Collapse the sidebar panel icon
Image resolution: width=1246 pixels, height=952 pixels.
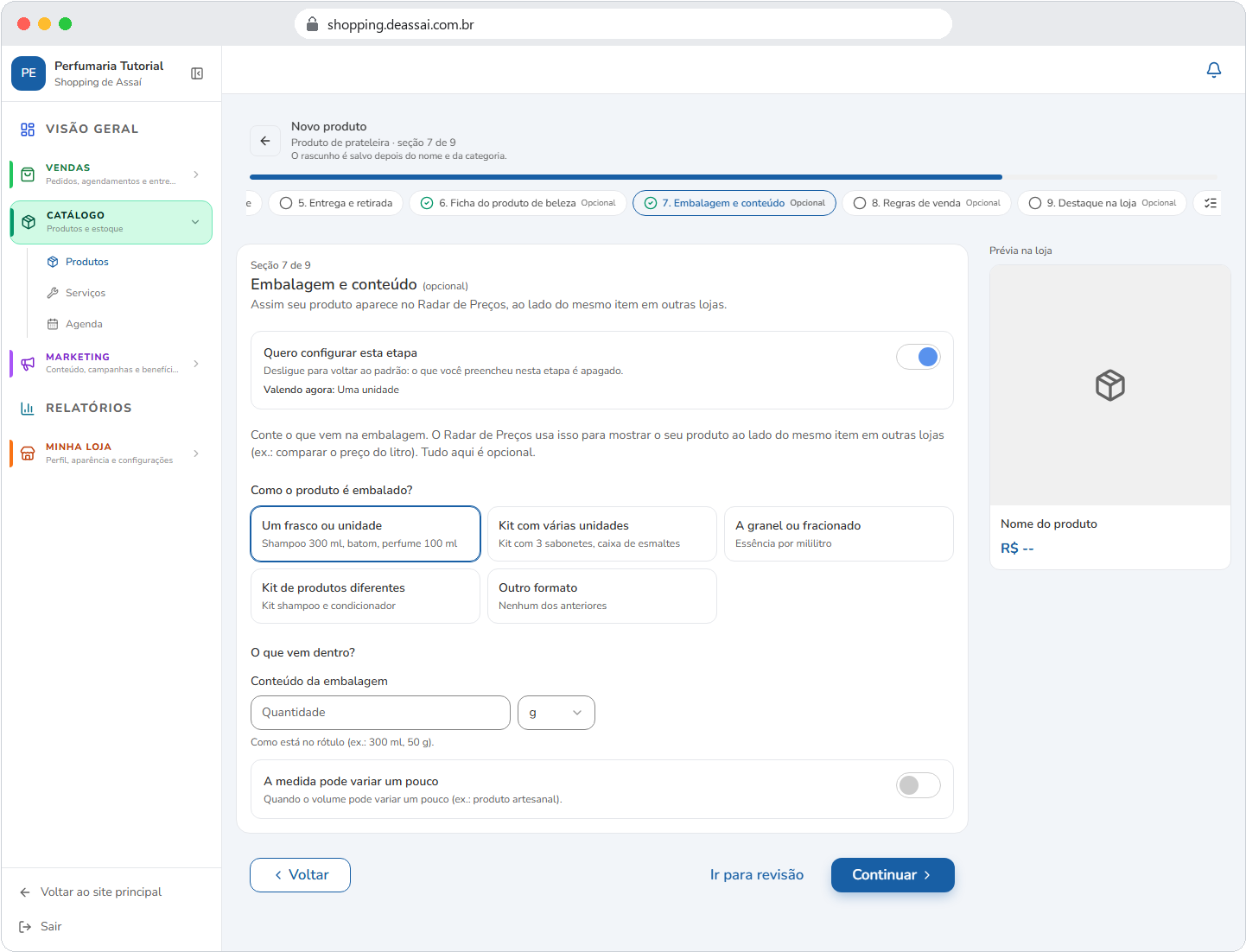tap(197, 73)
